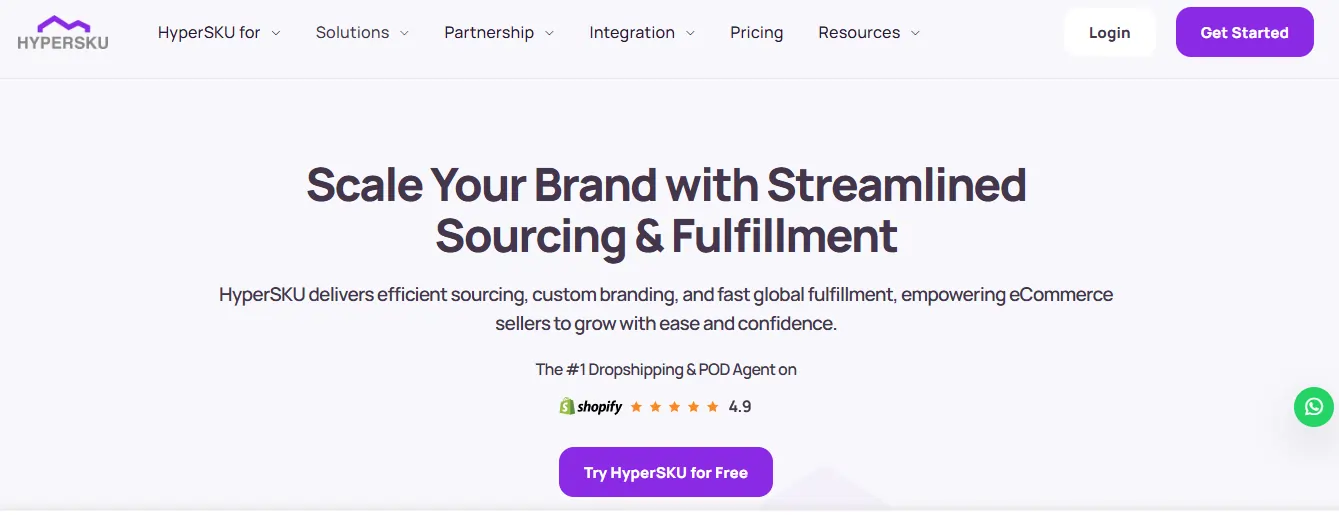Viewport: 1339px width, 515px height.
Task: Click the fifth orange rating star
Action: [712, 407]
